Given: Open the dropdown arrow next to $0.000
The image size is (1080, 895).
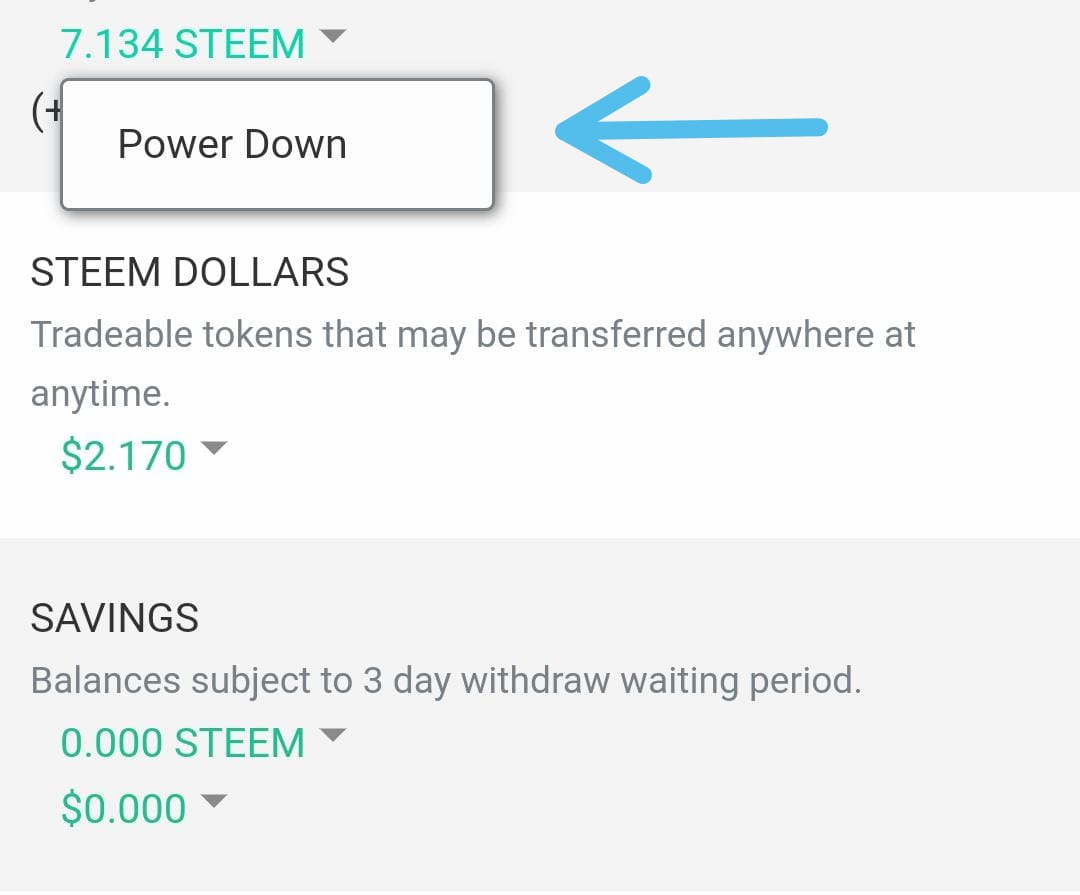Looking at the screenshot, I should (x=215, y=802).
